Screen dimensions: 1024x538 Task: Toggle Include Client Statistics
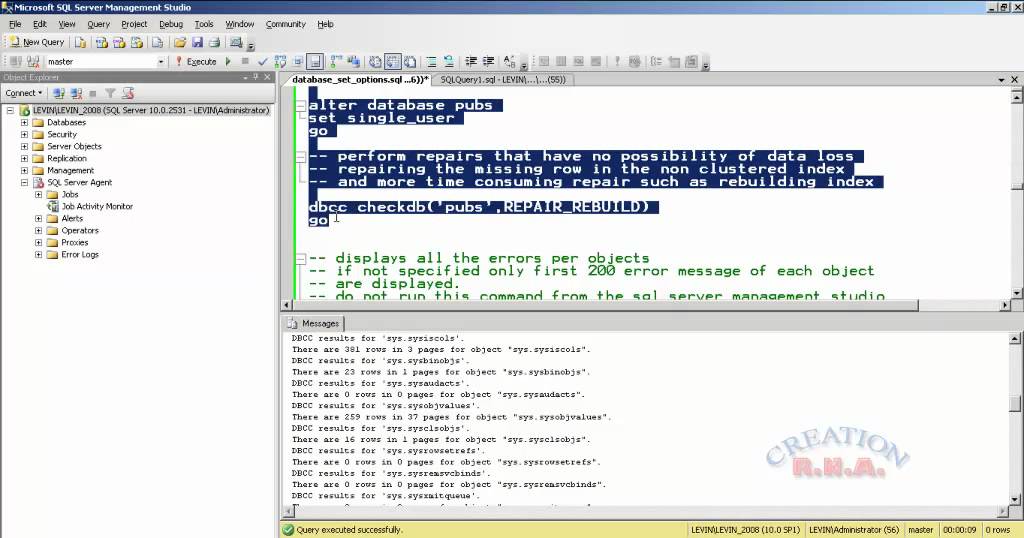(353, 61)
